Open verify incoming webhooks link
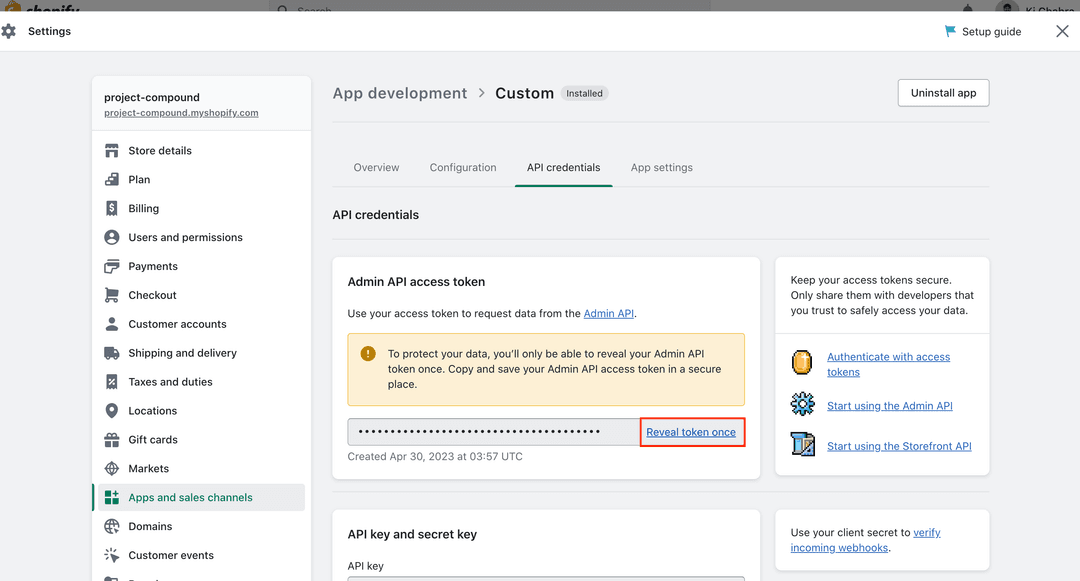This screenshot has height=581, width=1080. [x=865, y=540]
